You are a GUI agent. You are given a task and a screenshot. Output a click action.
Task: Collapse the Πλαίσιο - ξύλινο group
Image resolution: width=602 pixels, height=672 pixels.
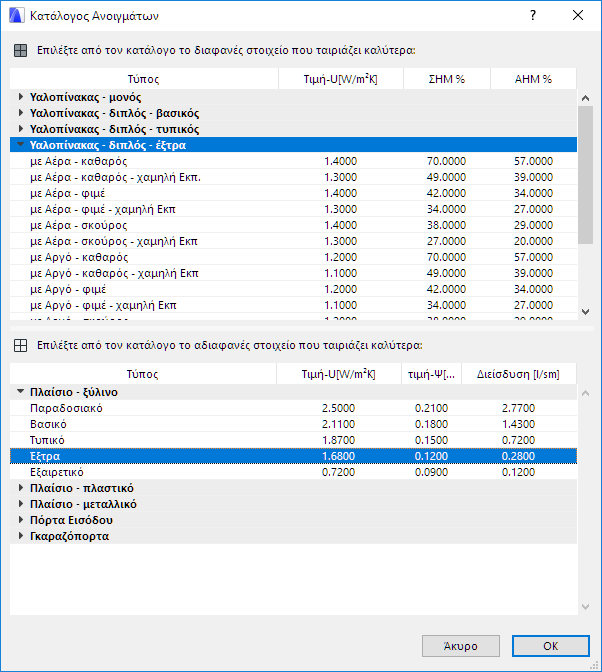[21, 392]
